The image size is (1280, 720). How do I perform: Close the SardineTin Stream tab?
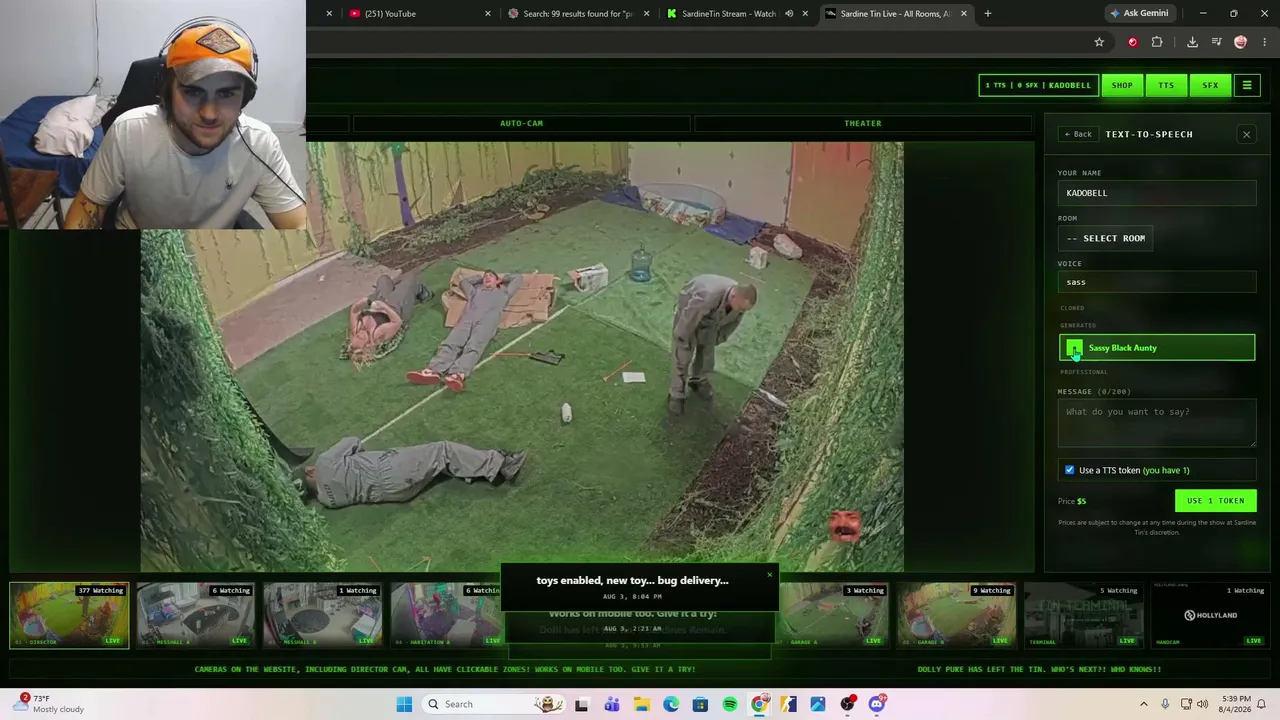click(x=805, y=13)
